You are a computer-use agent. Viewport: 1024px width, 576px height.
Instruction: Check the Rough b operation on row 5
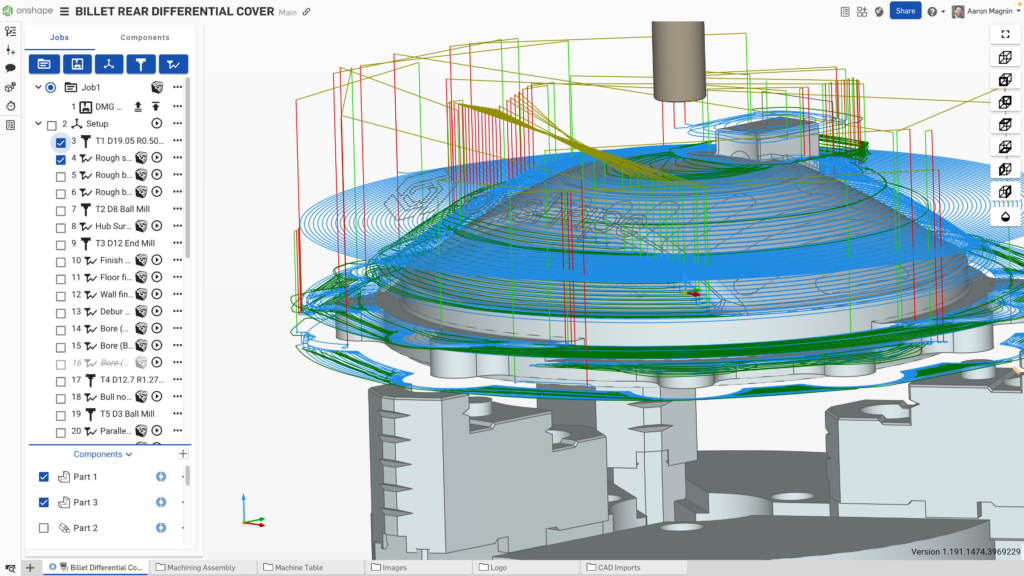62,175
